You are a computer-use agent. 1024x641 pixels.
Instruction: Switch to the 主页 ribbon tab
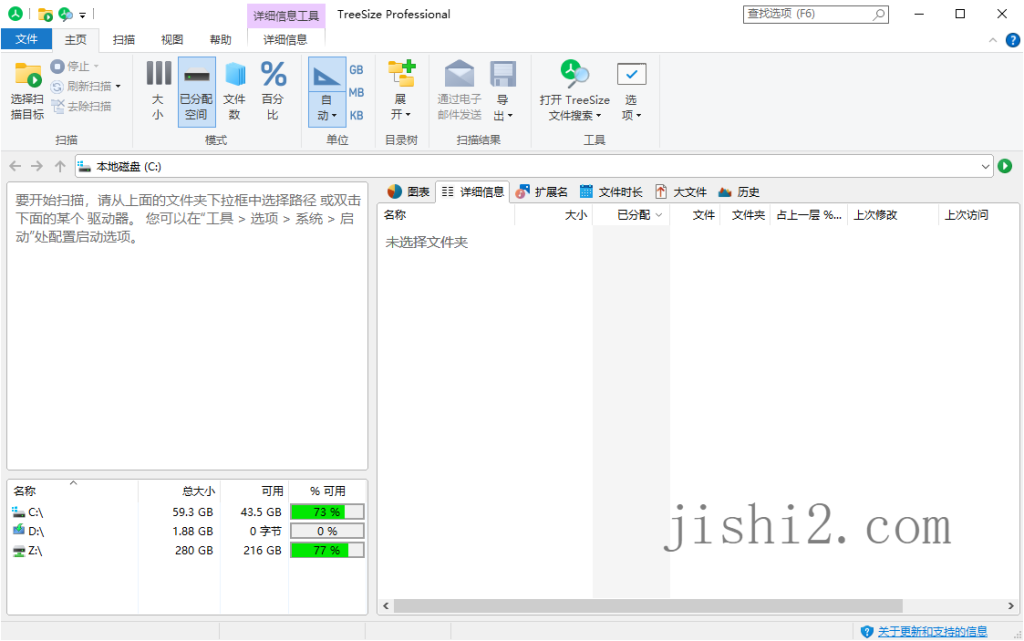75,40
